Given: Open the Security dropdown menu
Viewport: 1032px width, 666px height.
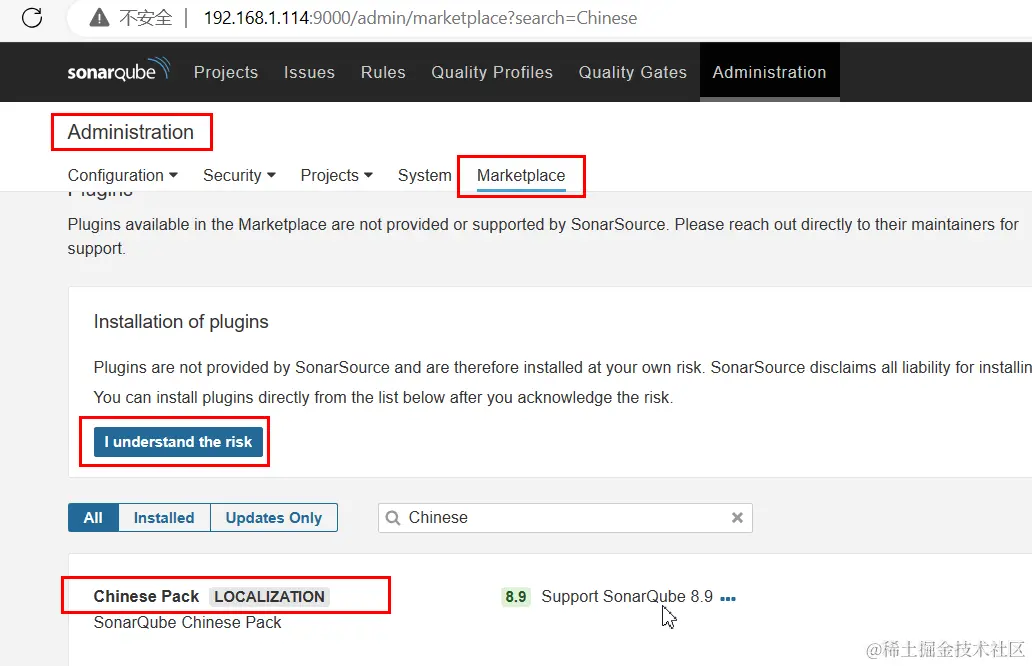Looking at the screenshot, I should [239, 176].
